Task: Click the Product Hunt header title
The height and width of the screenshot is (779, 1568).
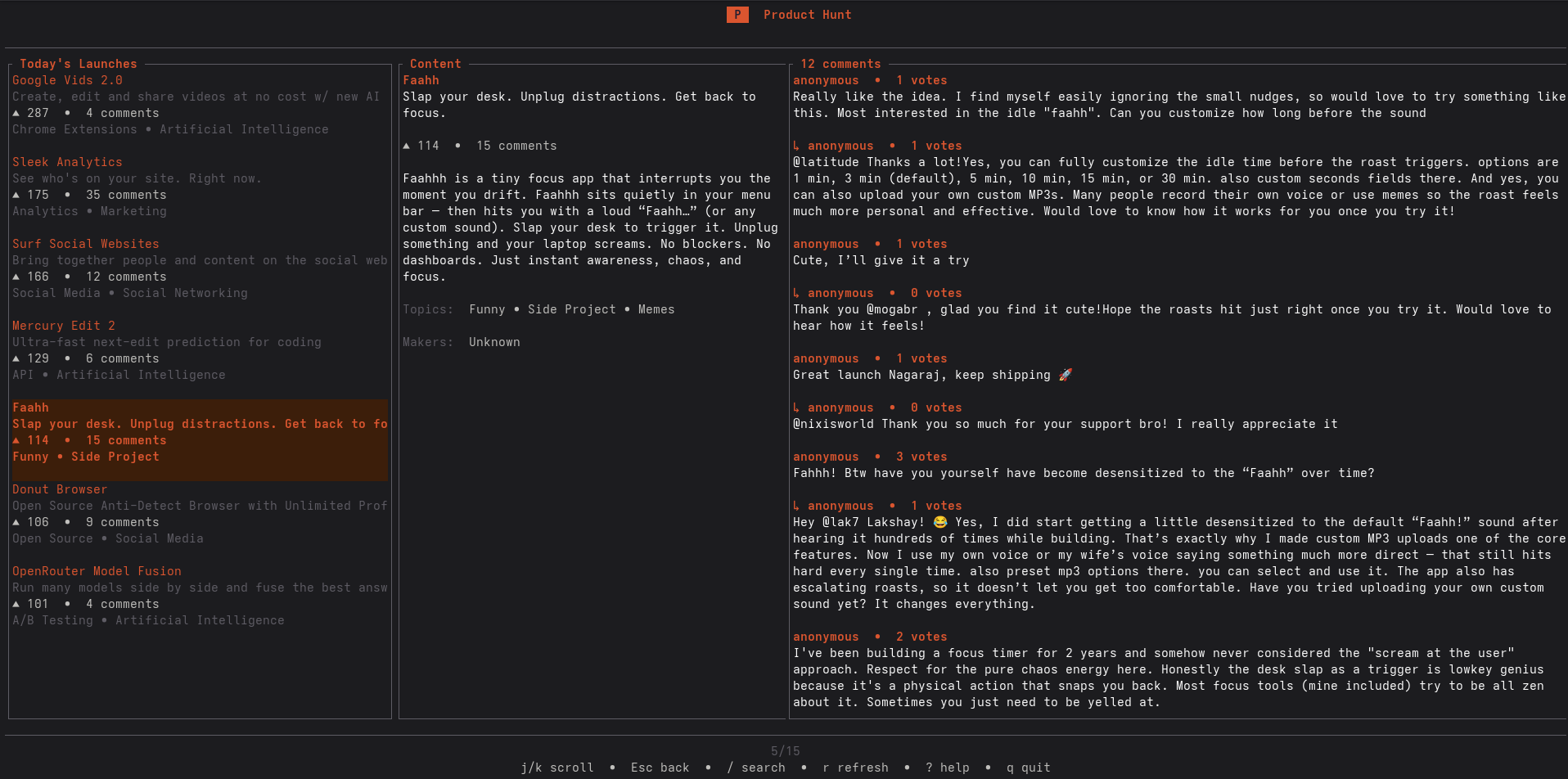Action: 808,15
